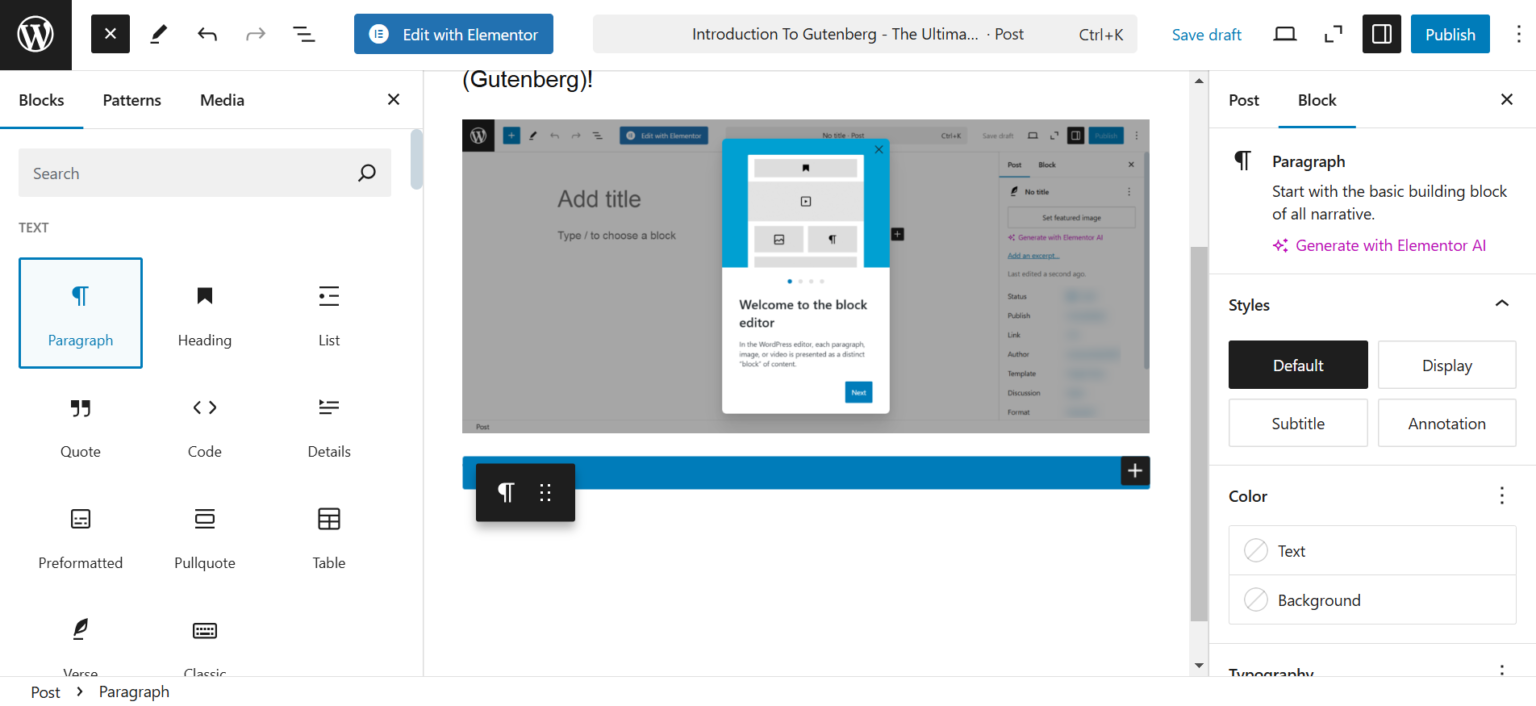This screenshot has width=1536, height=706.
Task: Open the preview device dropdown
Action: click(x=1284, y=33)
